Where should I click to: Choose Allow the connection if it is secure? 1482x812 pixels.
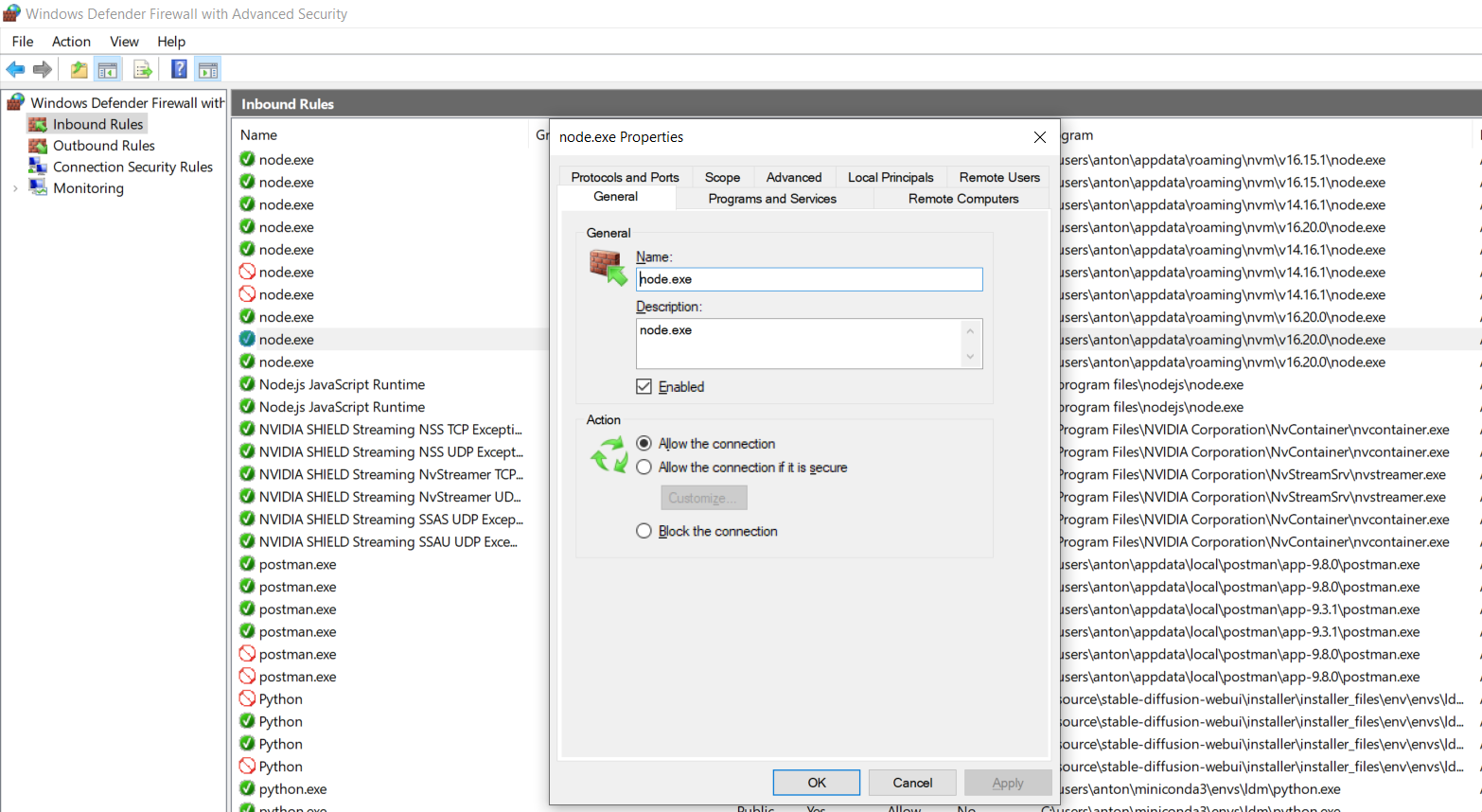644,467
